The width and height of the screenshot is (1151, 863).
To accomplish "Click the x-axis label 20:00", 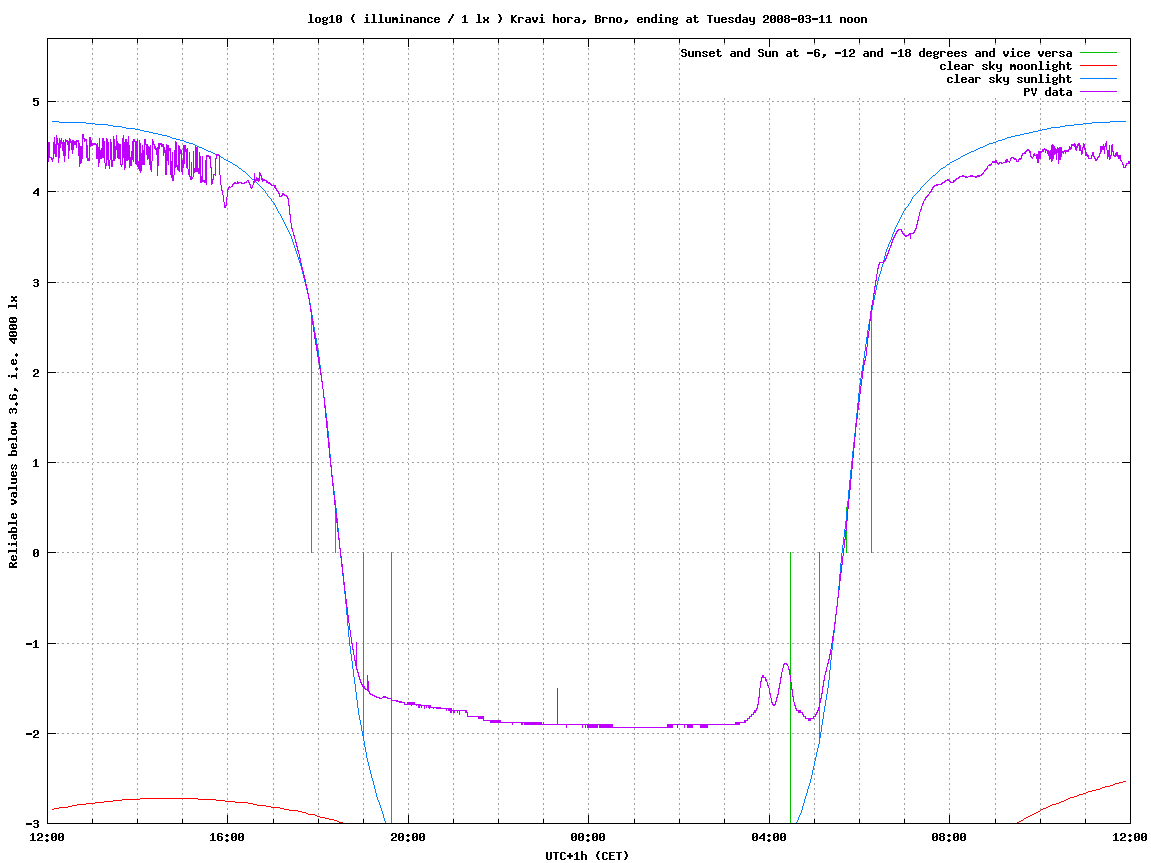I will click(408, 837).
